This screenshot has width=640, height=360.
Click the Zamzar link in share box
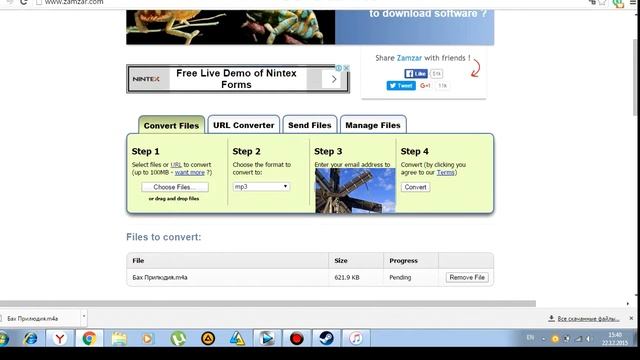click(x=409, y=58)
